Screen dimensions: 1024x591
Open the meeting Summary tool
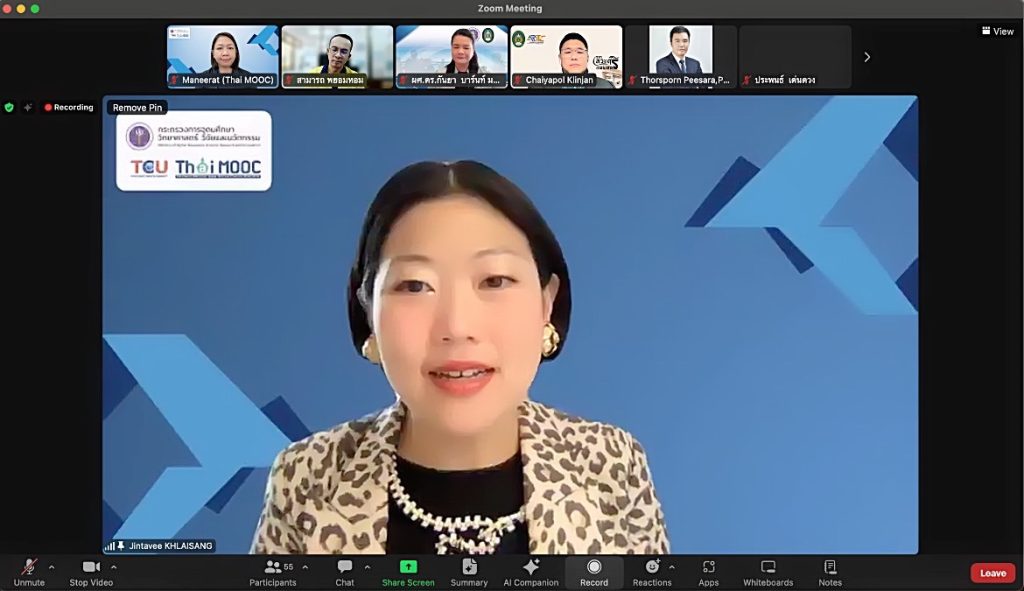click(x=469, y=573)
